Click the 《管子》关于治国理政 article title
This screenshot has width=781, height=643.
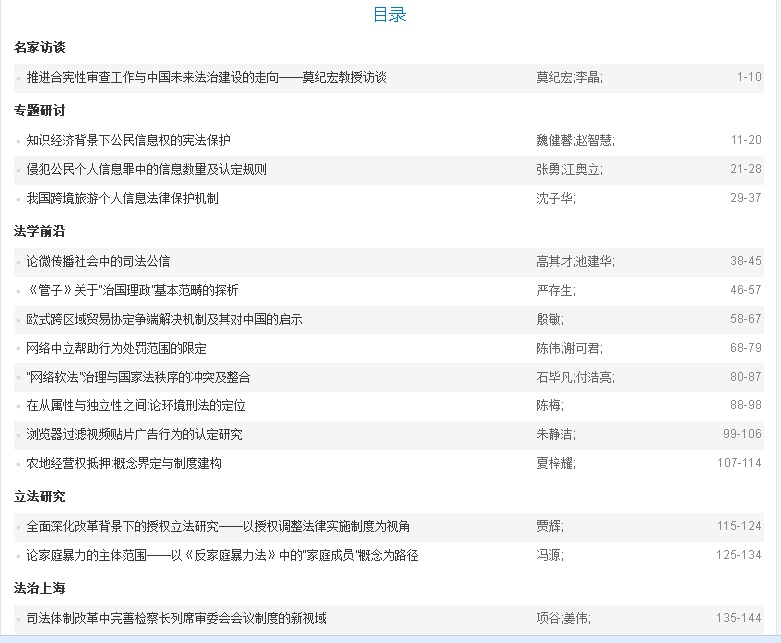(132, 290)
